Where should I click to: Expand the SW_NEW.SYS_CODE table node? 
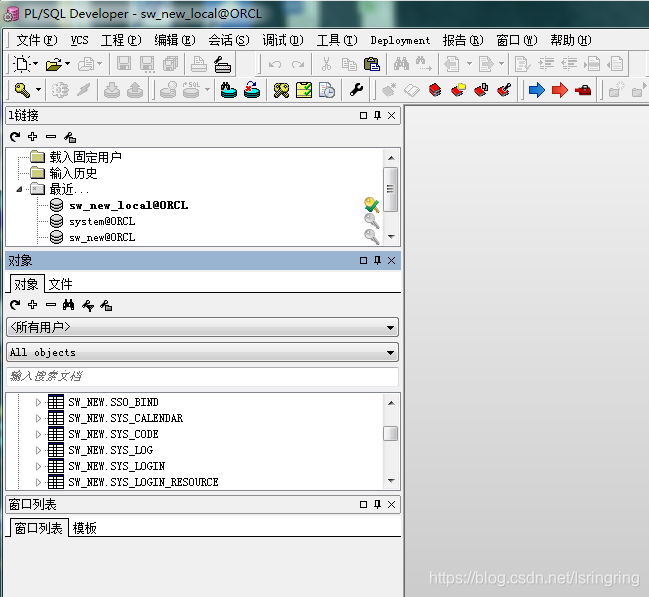click(x=38, y=434)
